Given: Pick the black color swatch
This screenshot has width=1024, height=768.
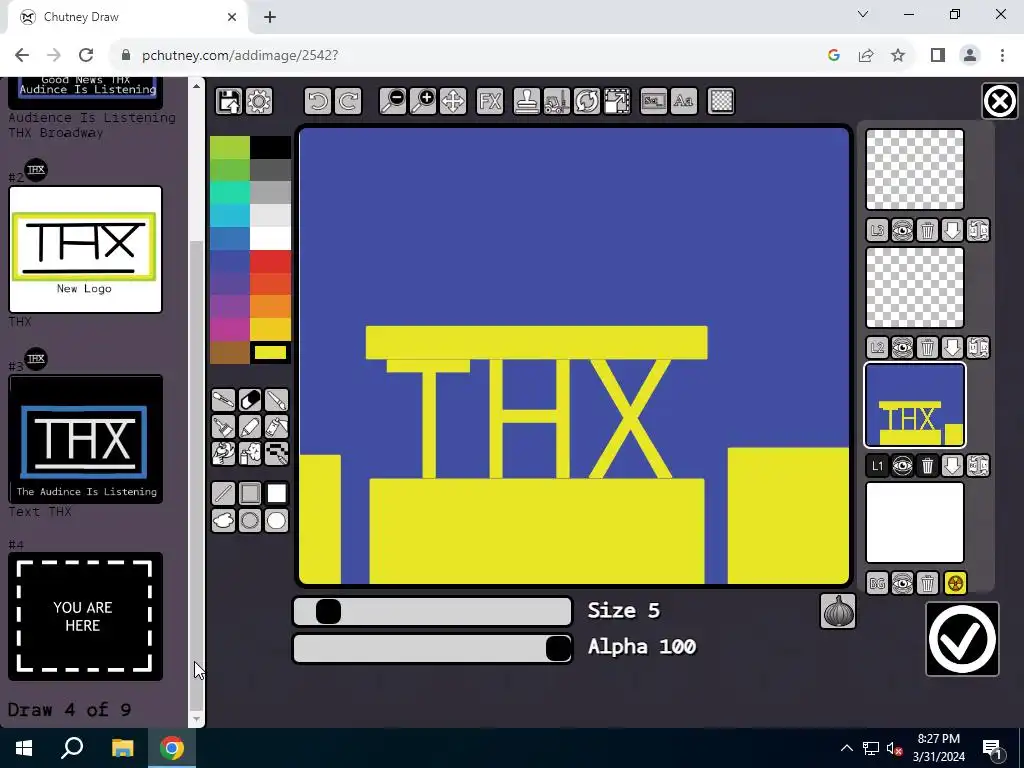Looking at the screenshot, I should coord(270,148).
